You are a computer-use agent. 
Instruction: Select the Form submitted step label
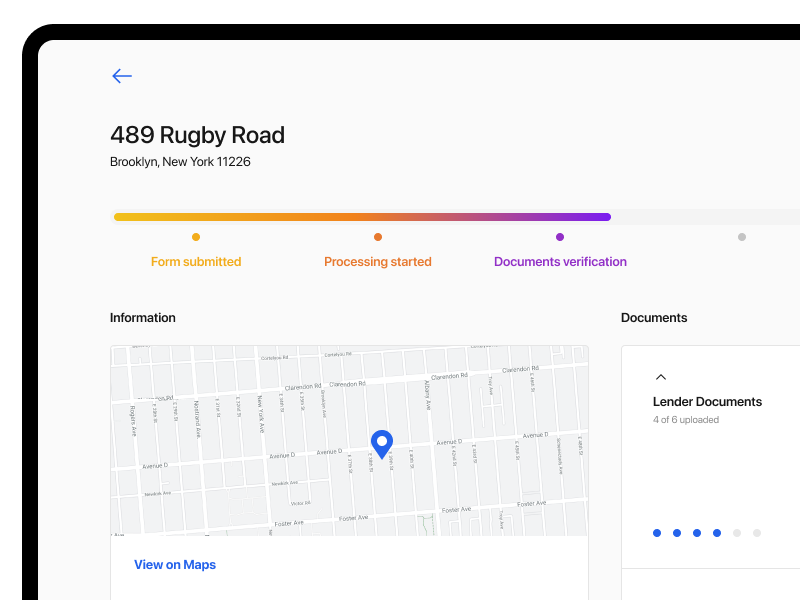pos(196,262)
